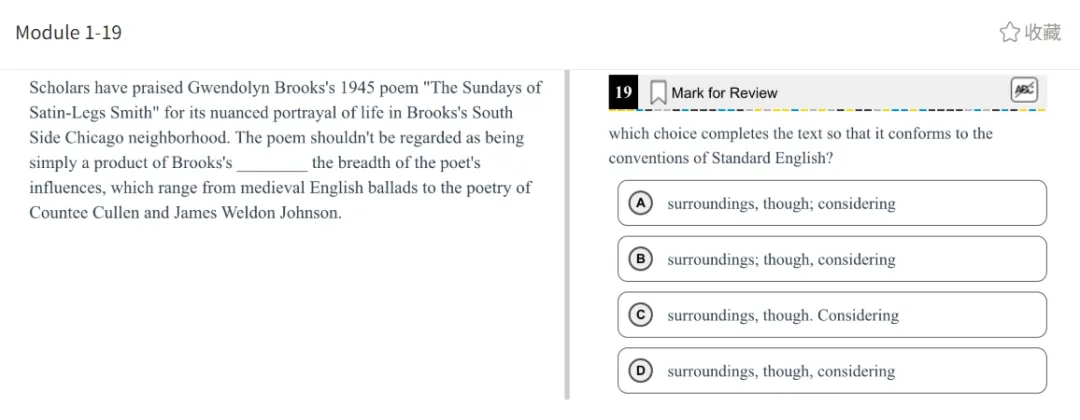Screen dimensions: 1080x420
Task: Click the "which choice completes the text" prompt
Action: click(x=800, y=146)
